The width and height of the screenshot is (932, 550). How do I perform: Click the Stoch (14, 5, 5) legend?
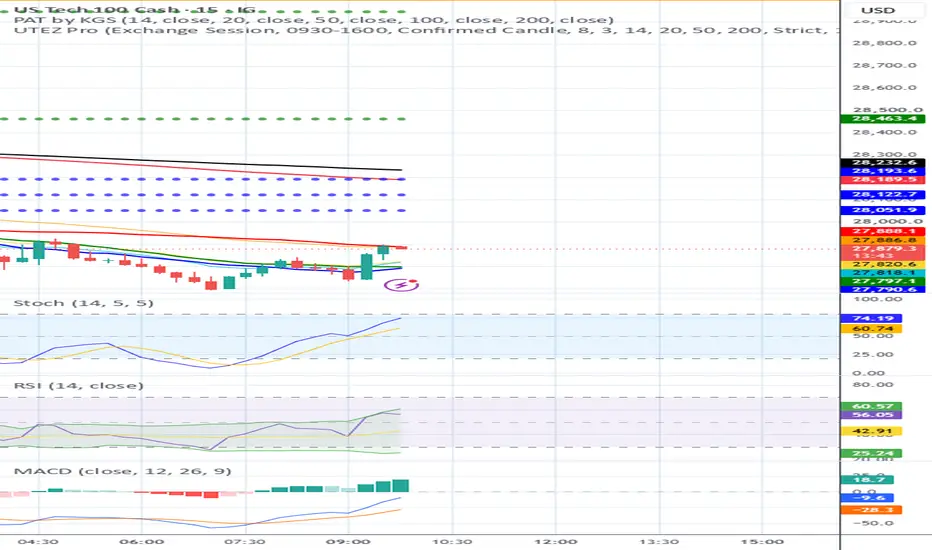click(84, 303)
